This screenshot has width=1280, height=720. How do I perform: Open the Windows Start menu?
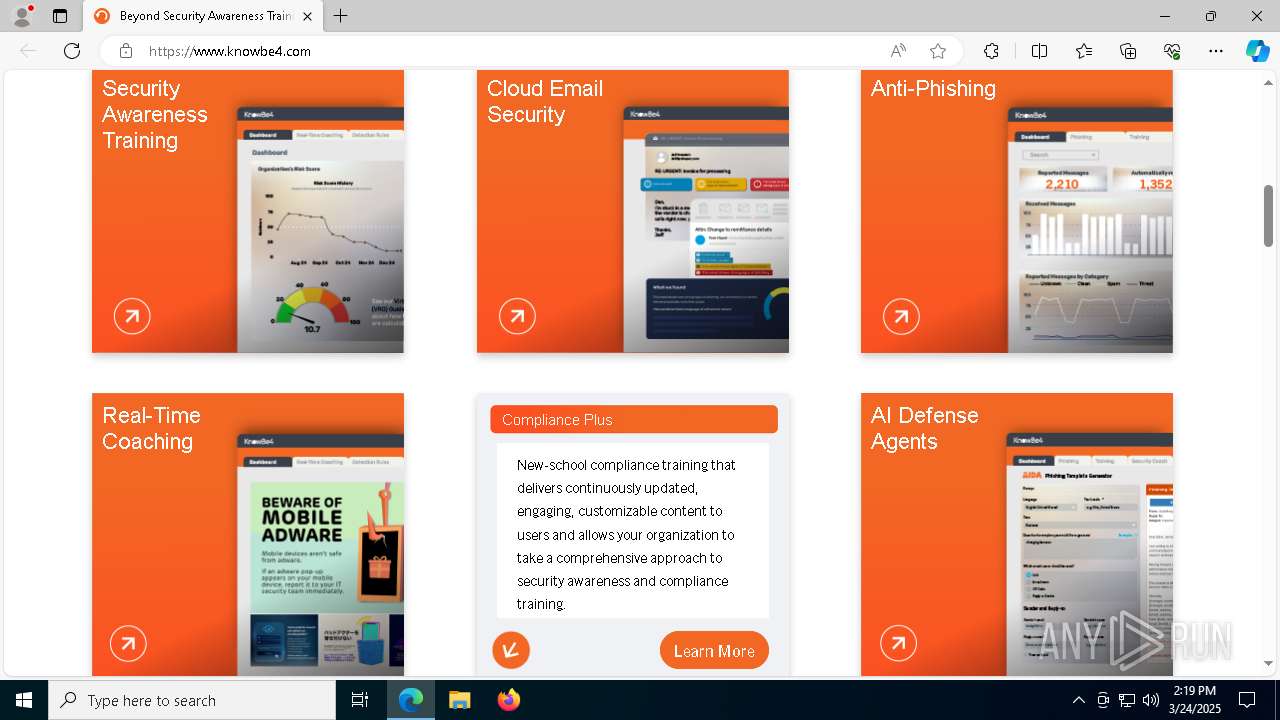click(24, 700)
